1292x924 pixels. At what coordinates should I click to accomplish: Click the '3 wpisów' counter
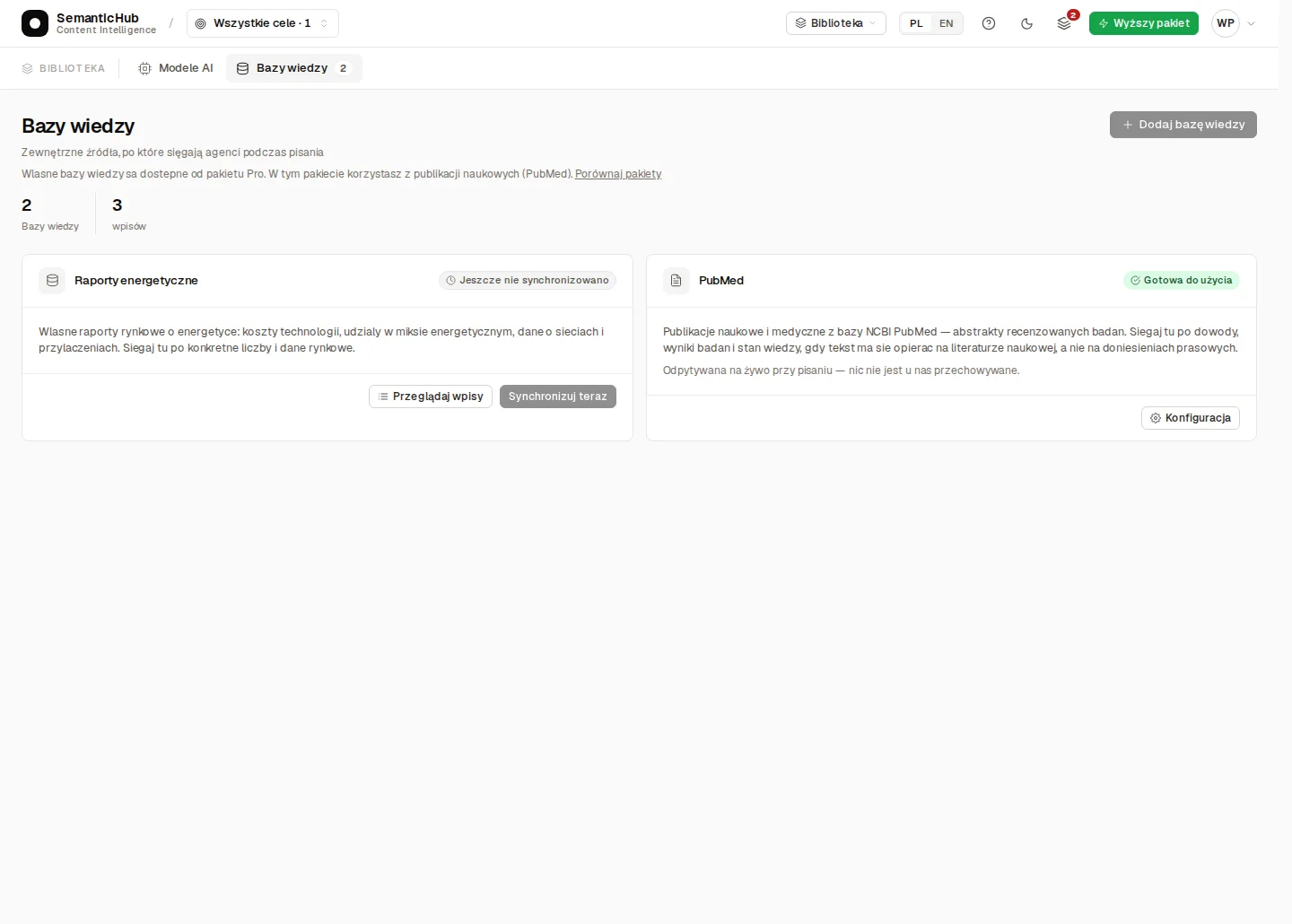[x=129, y=214]
